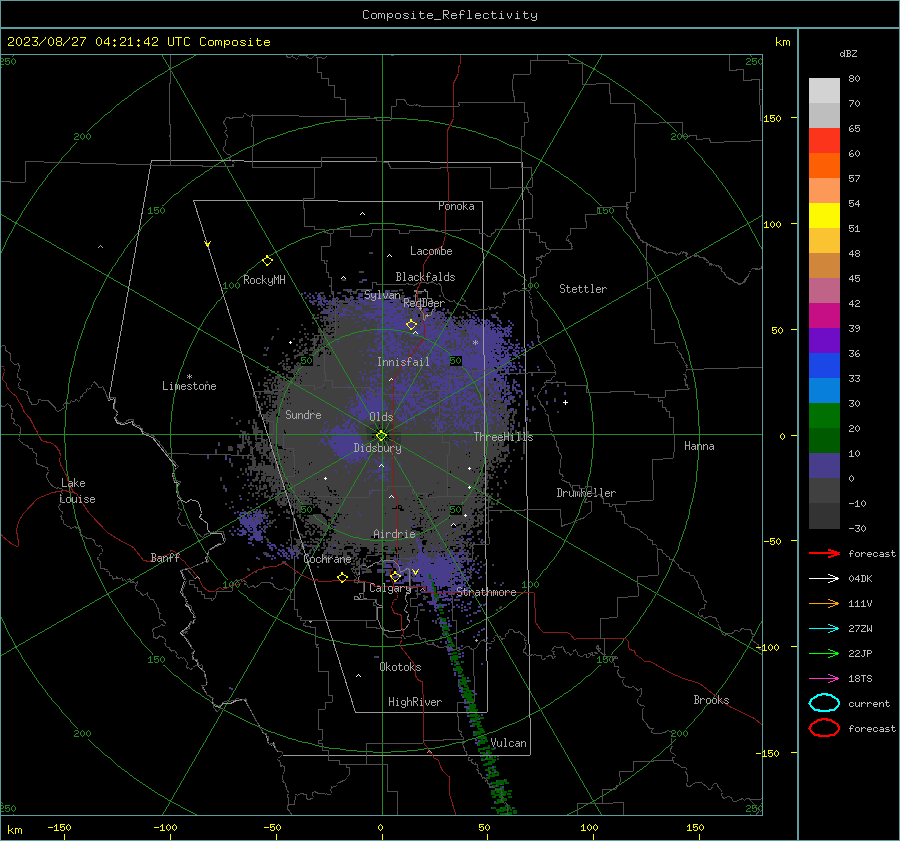Click the Vulcan town label
This screenshot has width=900, height=841.
[x=508, y=743]
